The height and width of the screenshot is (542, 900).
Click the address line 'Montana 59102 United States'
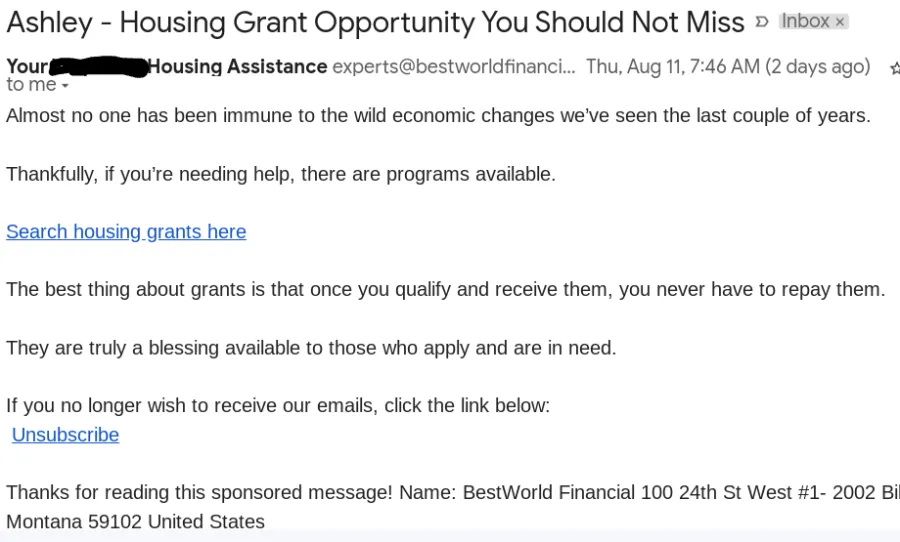coord(135,521)
